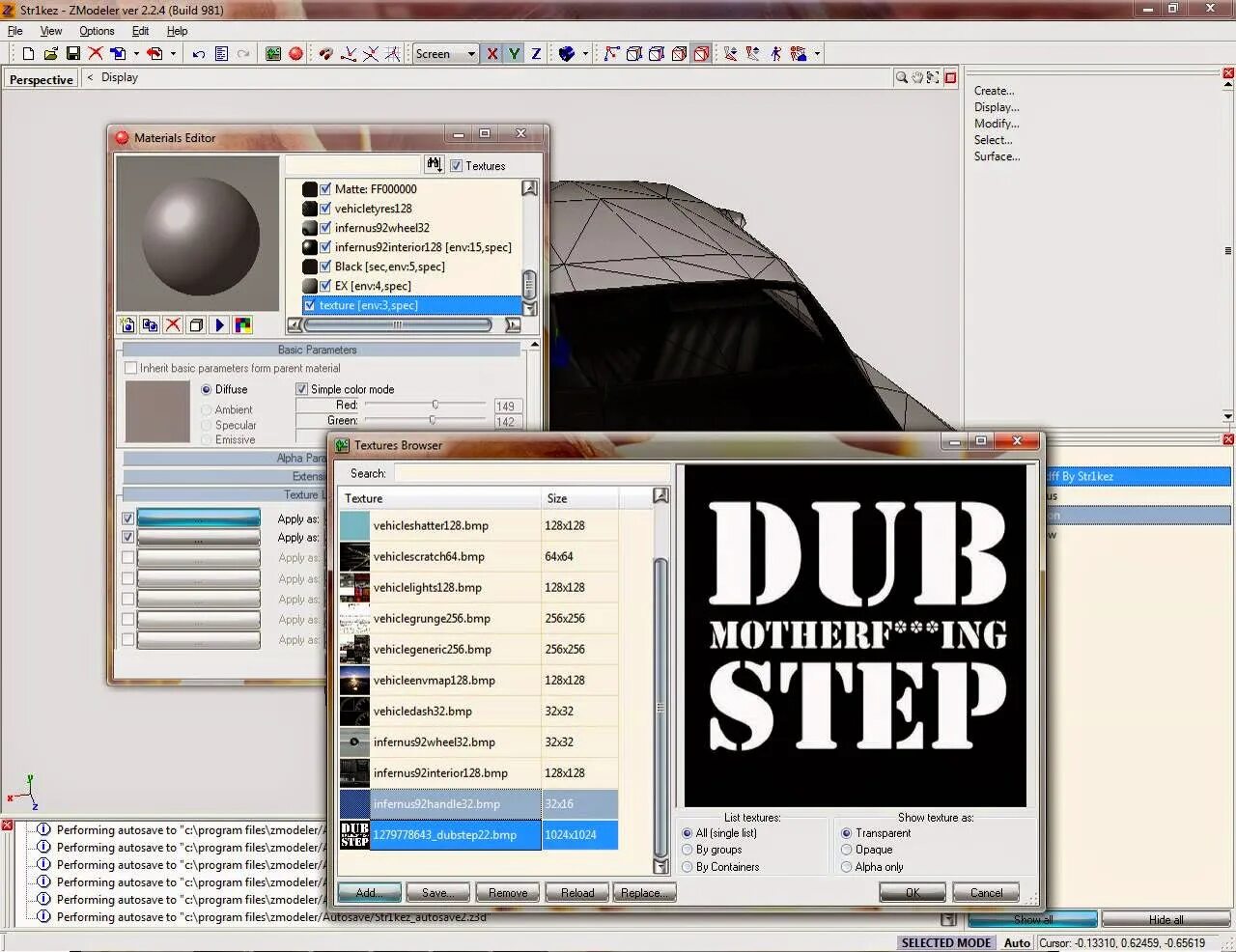Click the gray diffuse color swatch
Screen dimensions: 1236x952
point(157,411)
